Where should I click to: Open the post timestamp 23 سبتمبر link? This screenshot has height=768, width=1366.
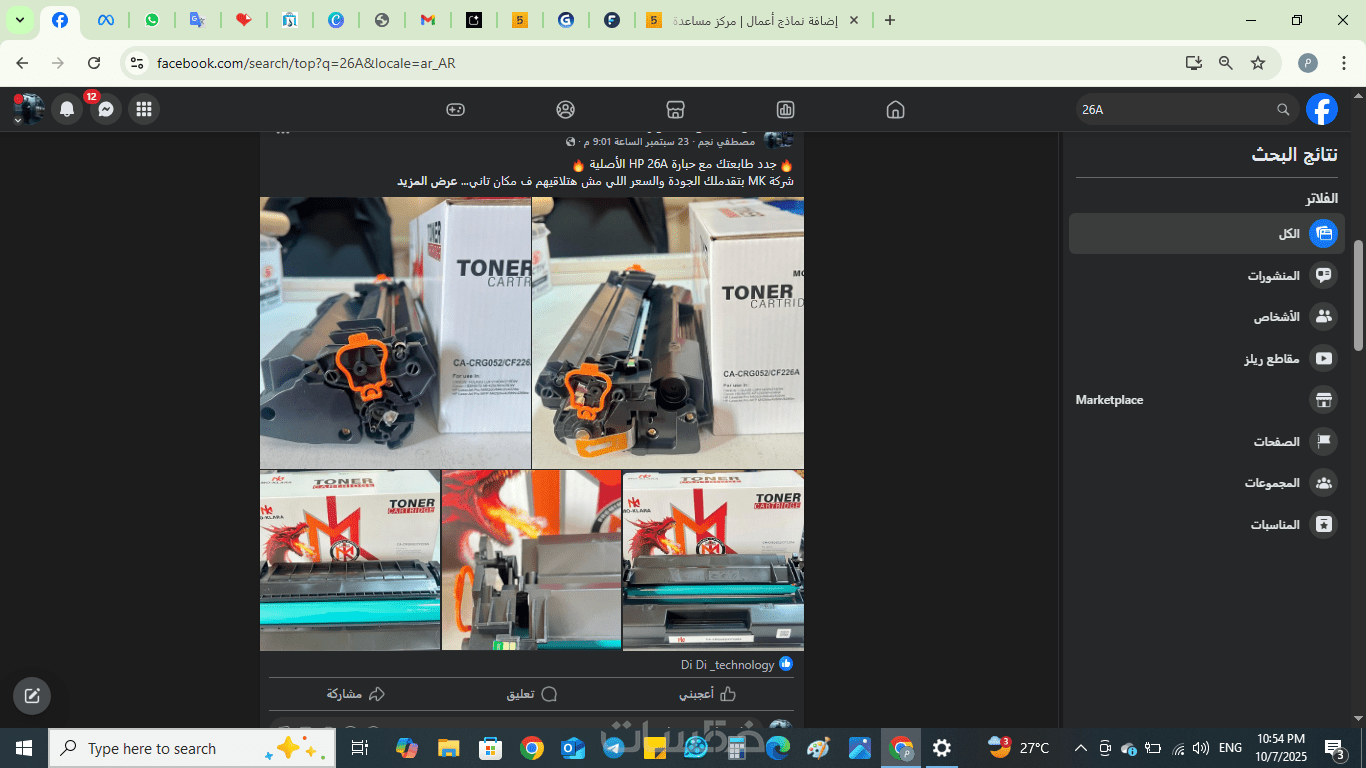tap(634, 142)
